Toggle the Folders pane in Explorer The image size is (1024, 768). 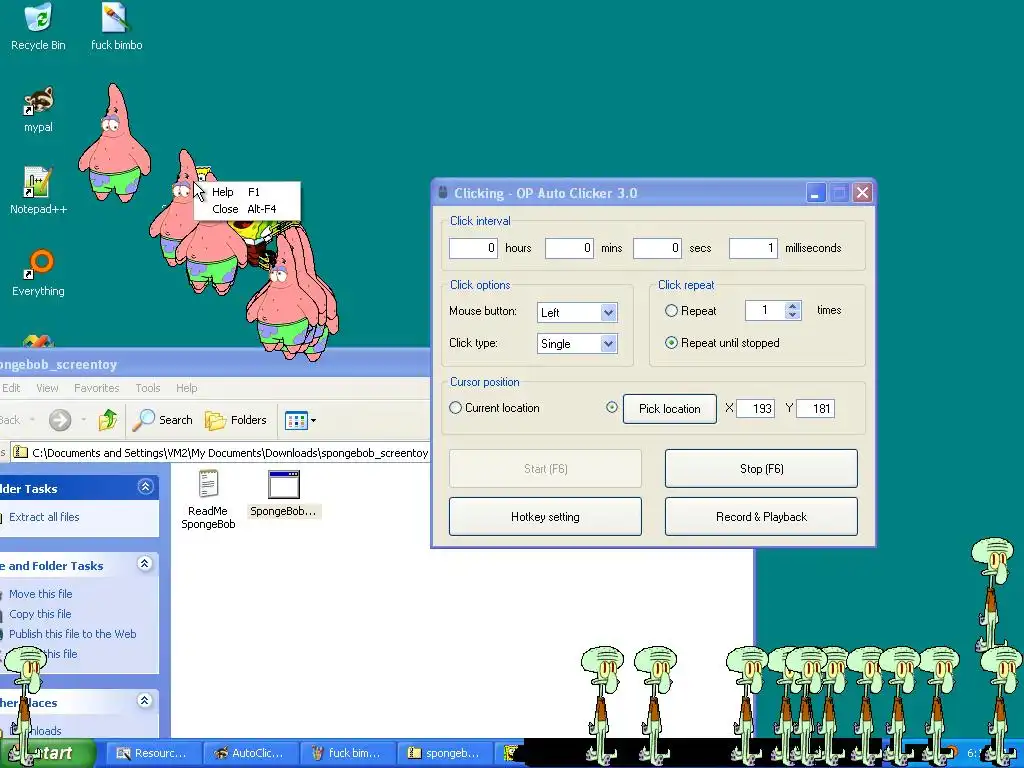[236, 420]
